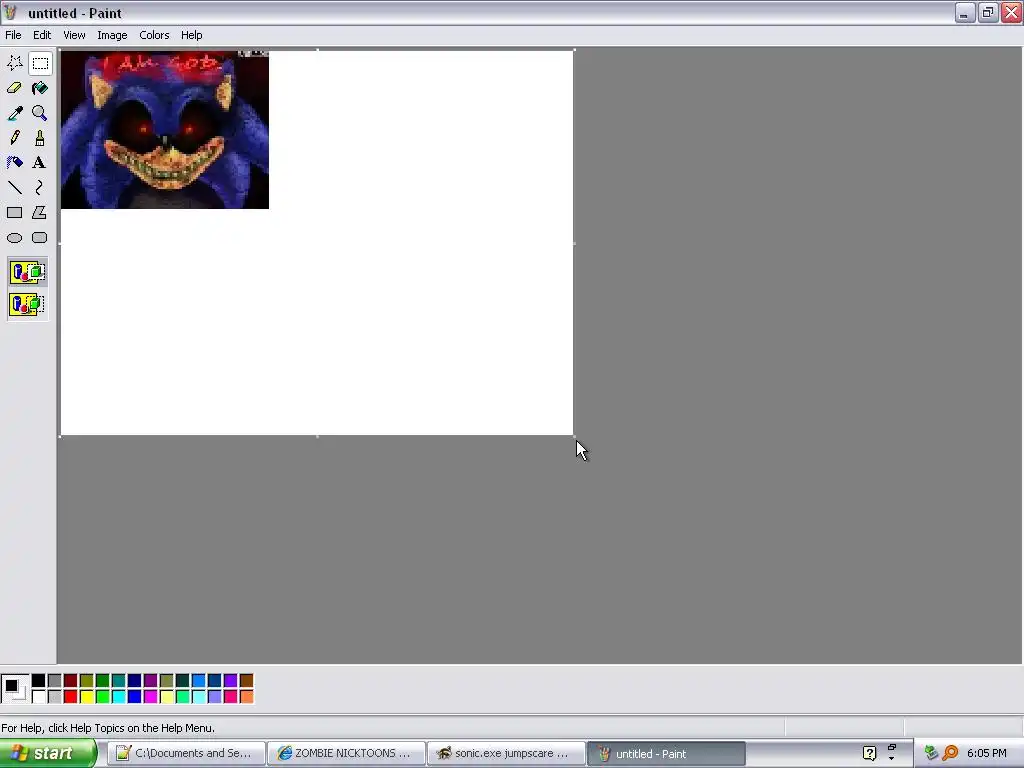1024x768 pixels.
Task: Pick the Fill With Color bucket tool
Action: coord(40,88)
